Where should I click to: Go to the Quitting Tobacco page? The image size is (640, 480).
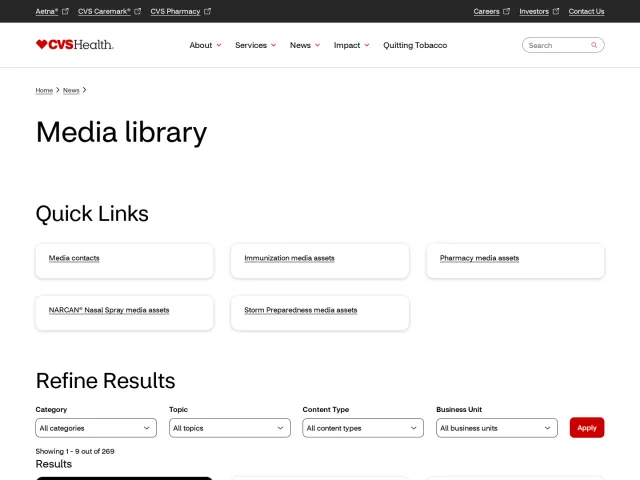click(415, 45)
